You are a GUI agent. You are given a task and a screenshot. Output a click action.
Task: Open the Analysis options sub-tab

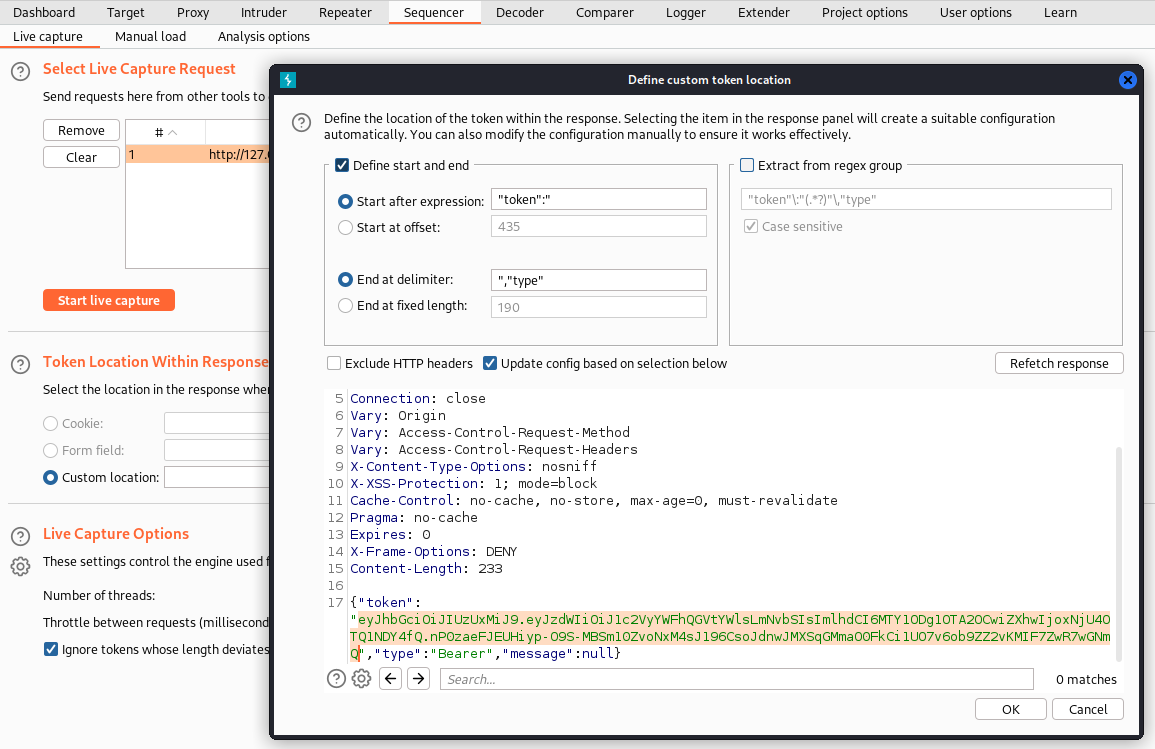pyautogui.click(x=264, y=36)
